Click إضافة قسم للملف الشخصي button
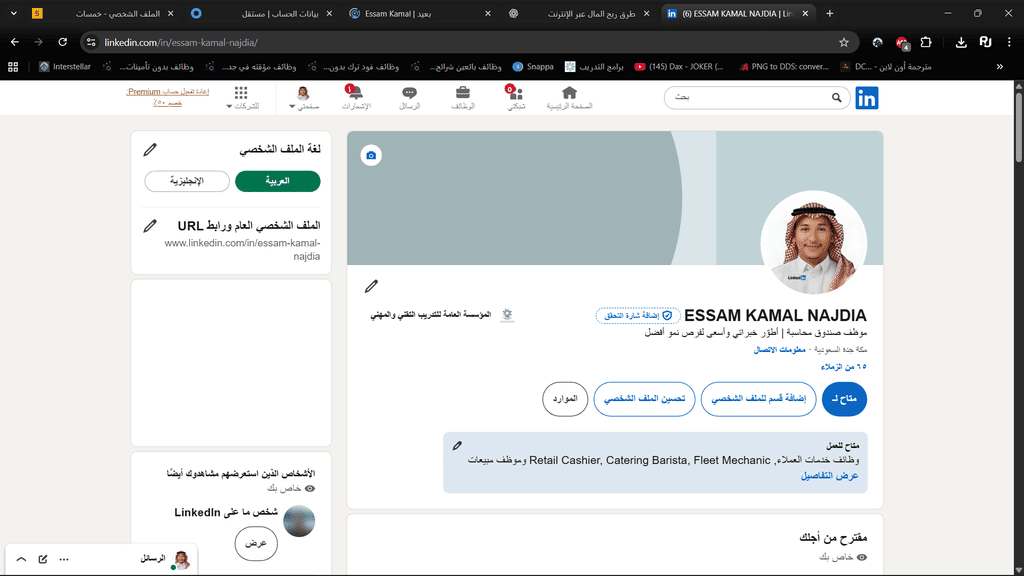The image size is (1024, 576). coord(758,398)
